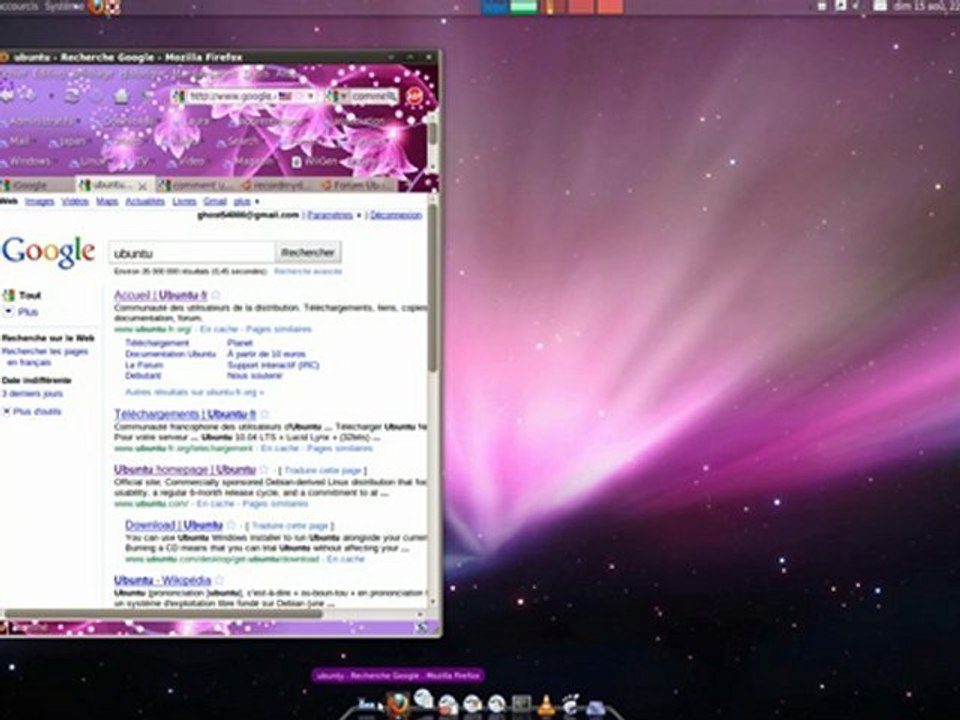Click the Firefox Home toolbar icon
The height and width of the screenshot is (720, 960).
[x=121, y=96]
